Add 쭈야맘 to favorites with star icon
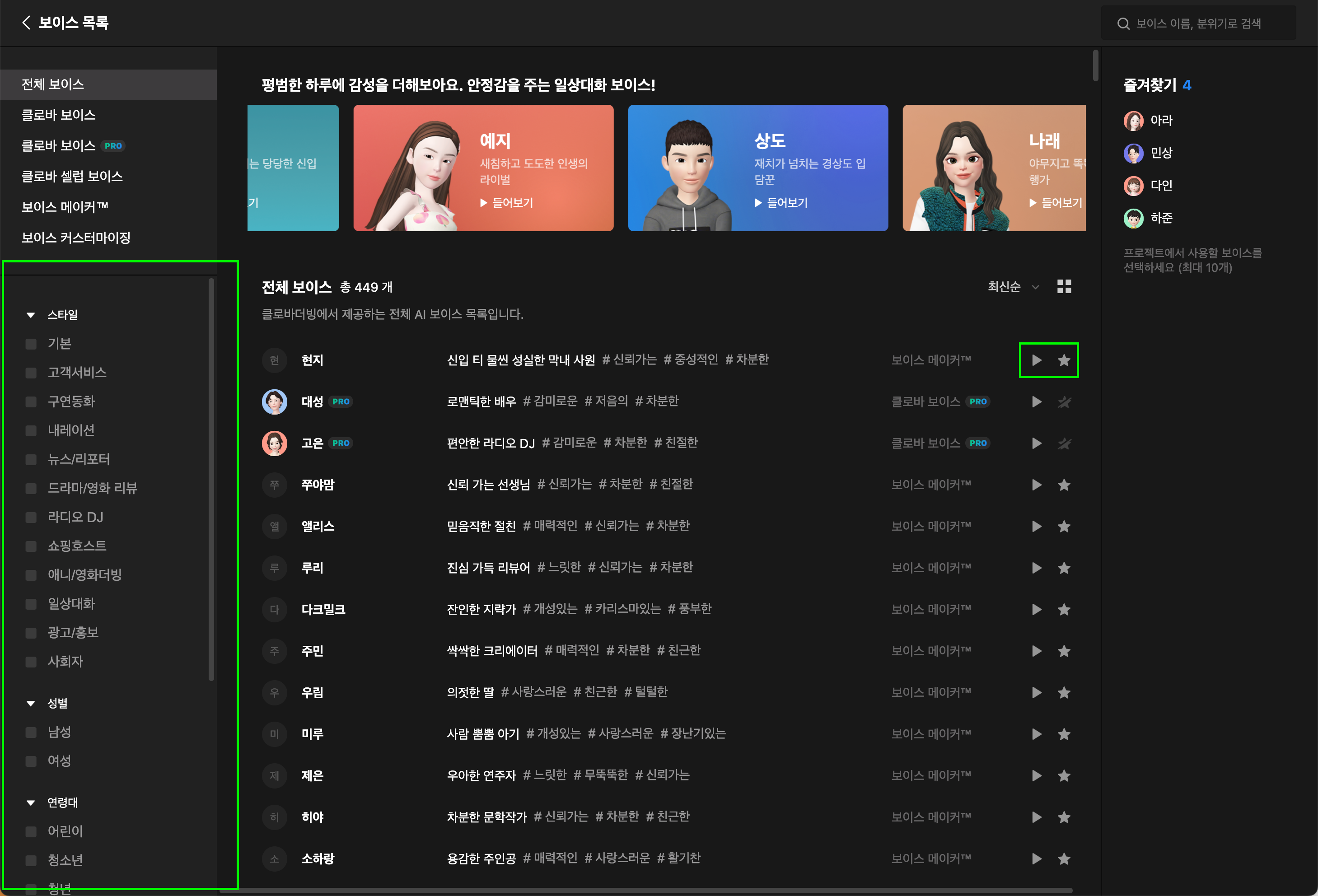The width and height of the screenshot is (1318, 896). point(1064,485)
